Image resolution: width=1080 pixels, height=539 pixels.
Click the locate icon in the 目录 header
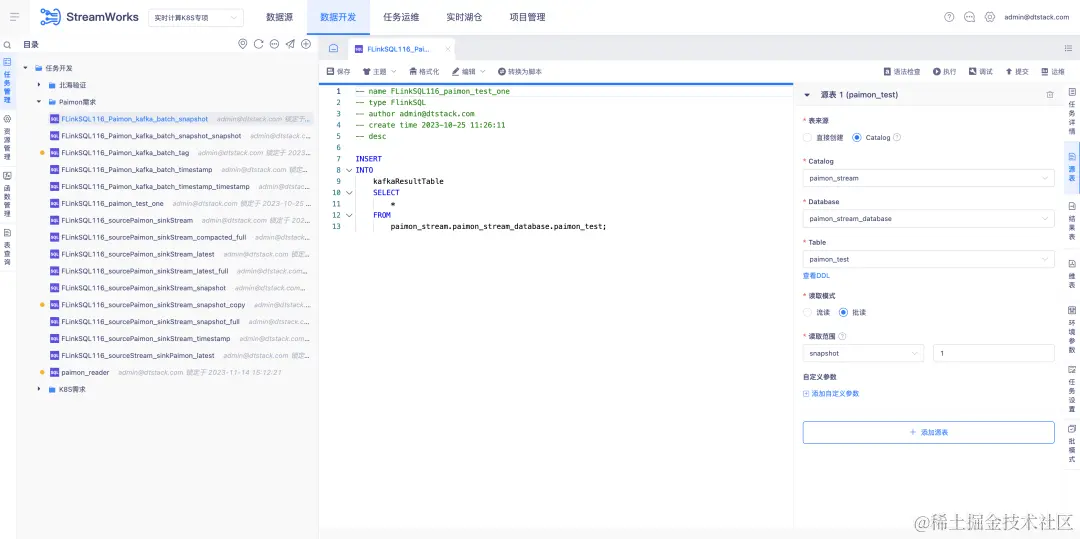click(242, 44)
